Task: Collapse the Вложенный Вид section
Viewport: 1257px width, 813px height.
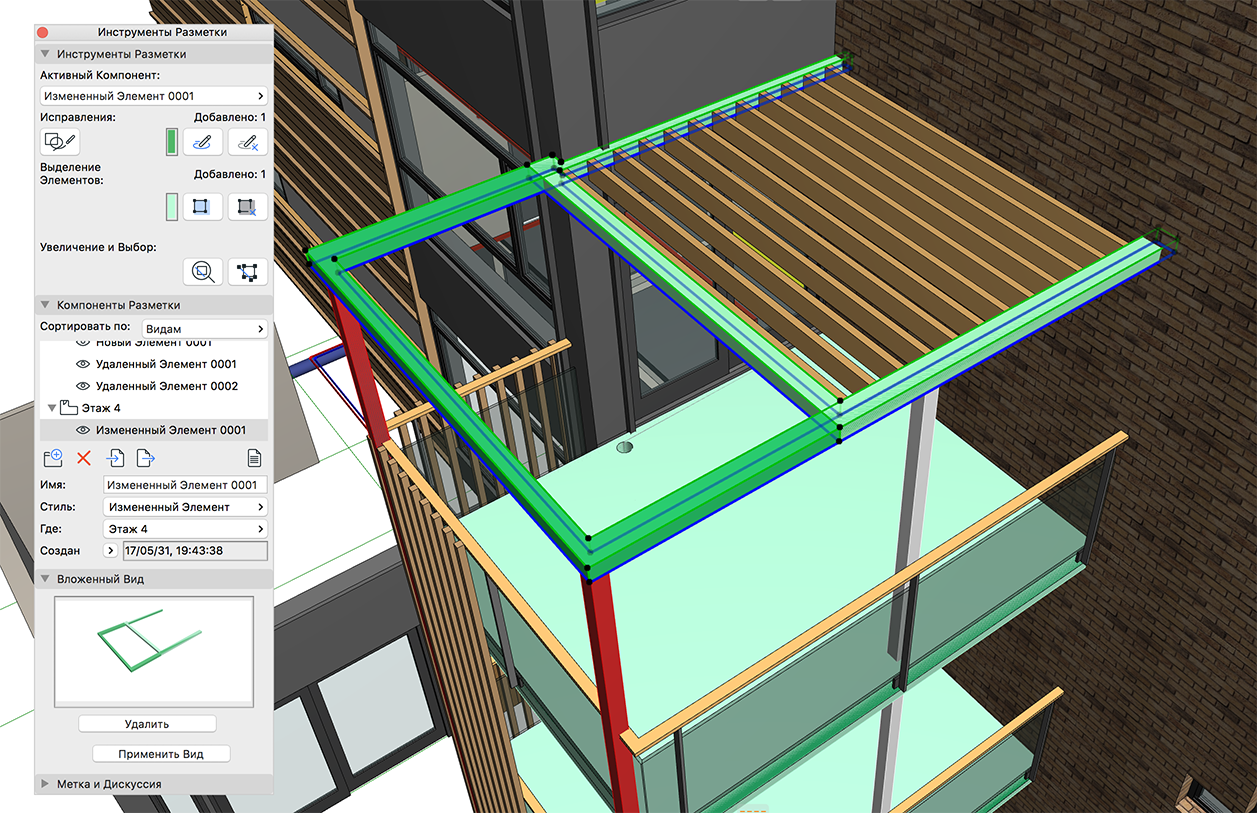Action: (45, 578)
